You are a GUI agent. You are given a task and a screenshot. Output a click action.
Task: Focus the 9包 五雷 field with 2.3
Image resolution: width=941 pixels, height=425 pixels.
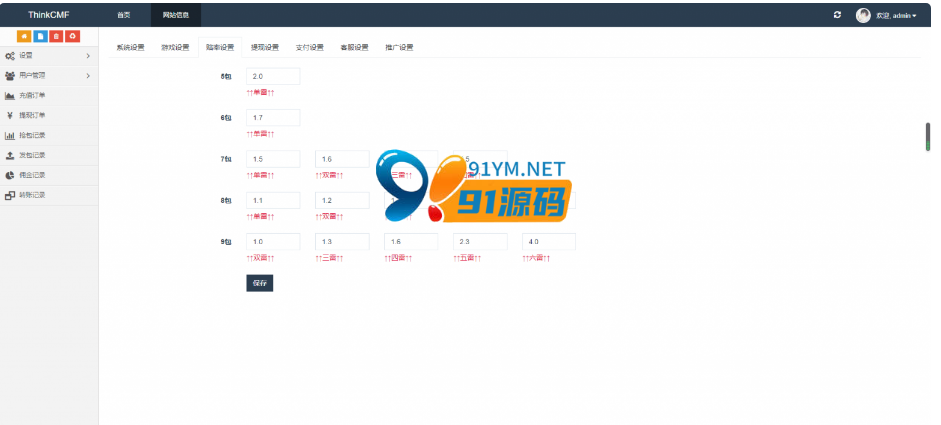(480, 241)
